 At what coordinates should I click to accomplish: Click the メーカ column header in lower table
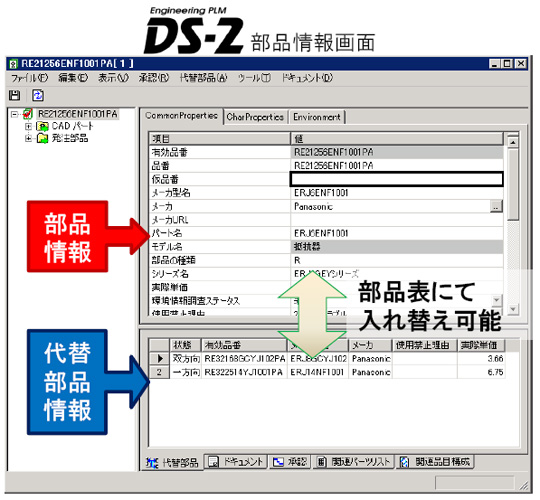click(x=370, y=345)
